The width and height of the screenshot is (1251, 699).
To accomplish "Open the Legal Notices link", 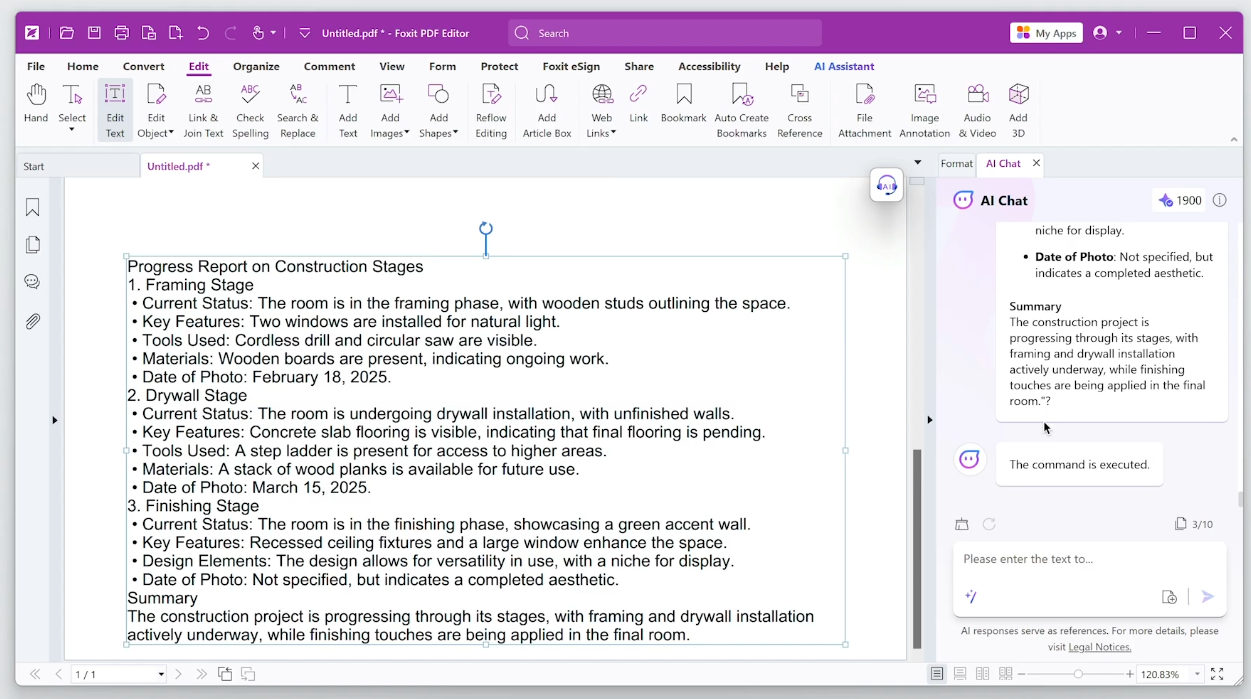I will pyautogui.click(x=1100, y=647).
